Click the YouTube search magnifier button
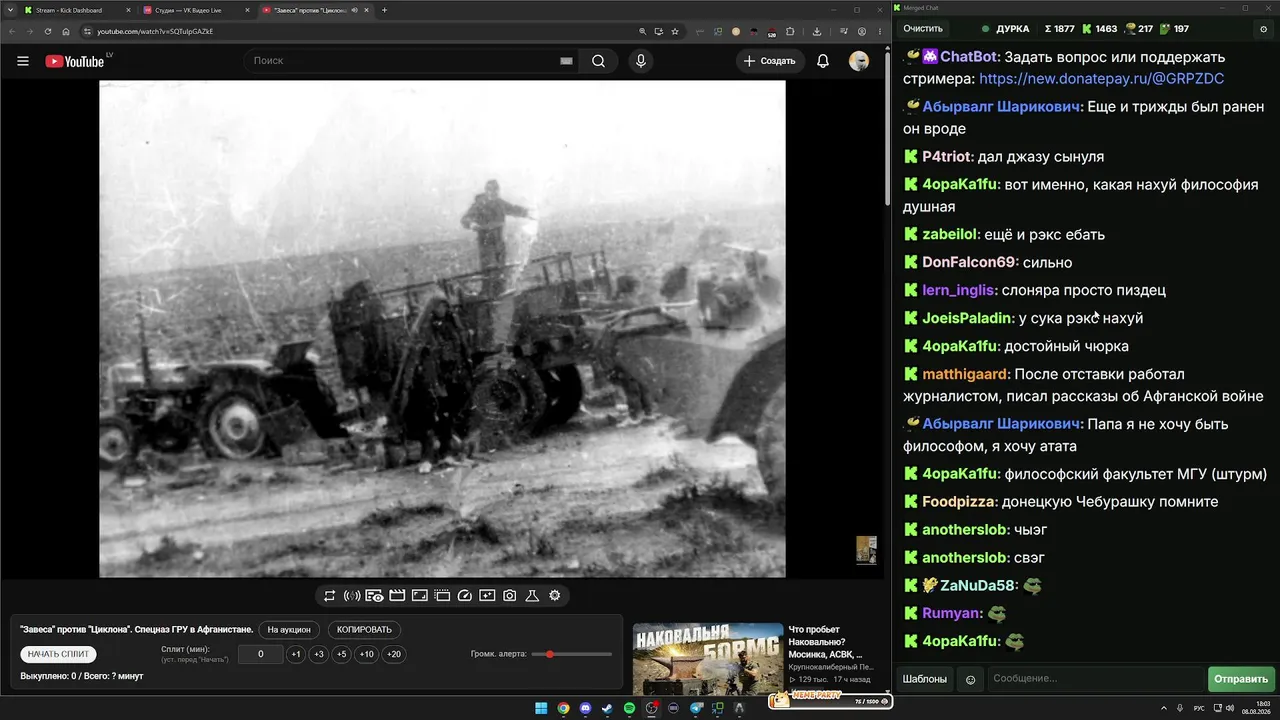Image resolution: width=1280 pixels, height=720 pixels. (x=598, y=61)
